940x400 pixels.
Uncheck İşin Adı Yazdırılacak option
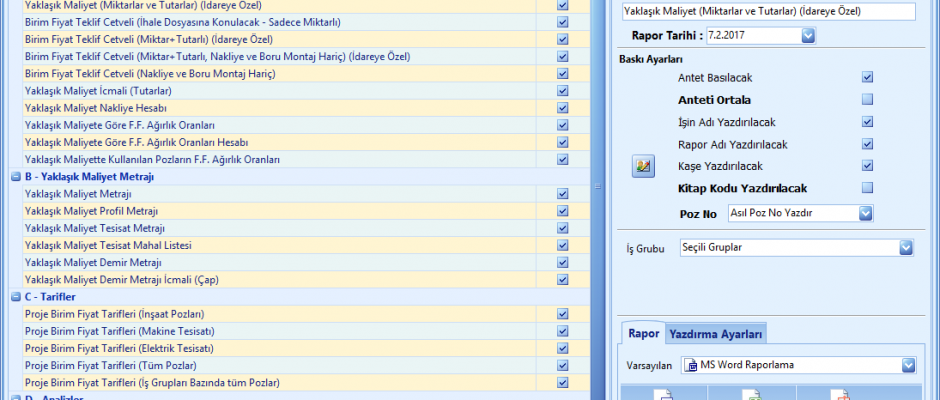867,122
